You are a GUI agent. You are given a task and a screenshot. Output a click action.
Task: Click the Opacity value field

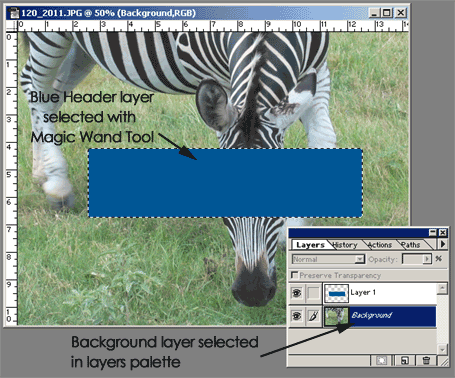(413, 259)
